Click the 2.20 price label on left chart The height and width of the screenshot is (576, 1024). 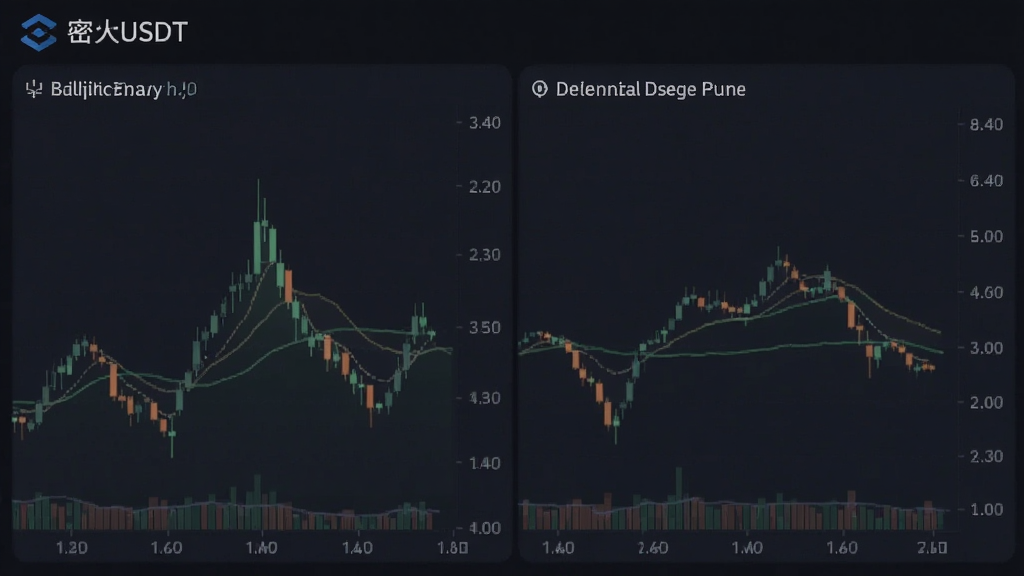tap(485, 187)
